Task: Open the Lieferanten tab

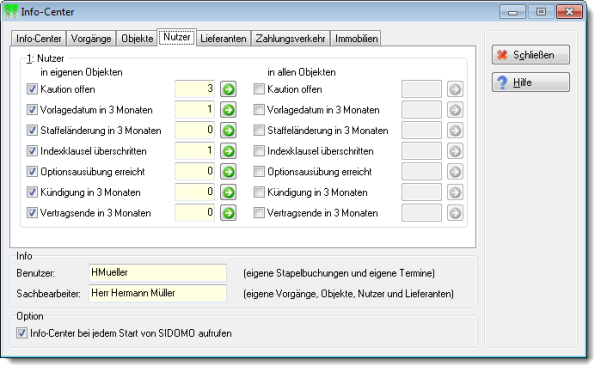Action: tap(223, 39)
